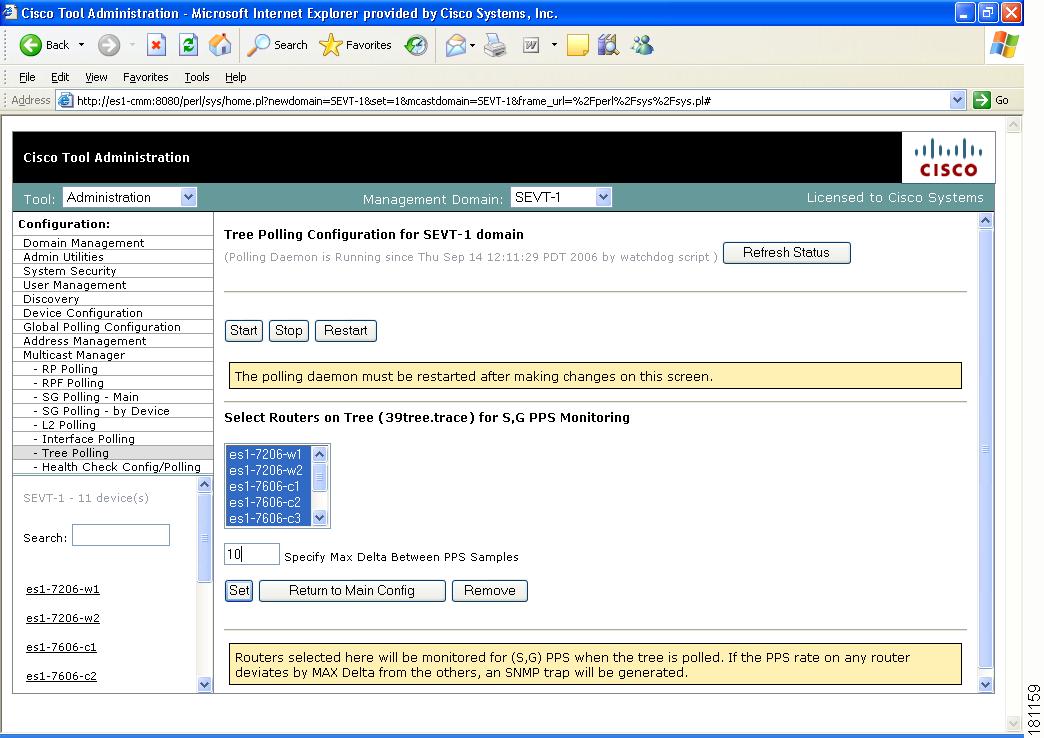Viewport: 1044px width, 738px height.
Task: Open the Favorites star in the toolbar
Action: pyautogui.click(x=355, y=45)
